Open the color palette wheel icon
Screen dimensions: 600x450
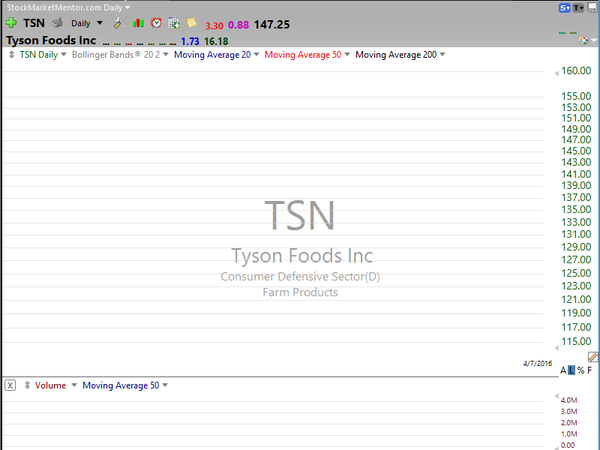(584, 41)
